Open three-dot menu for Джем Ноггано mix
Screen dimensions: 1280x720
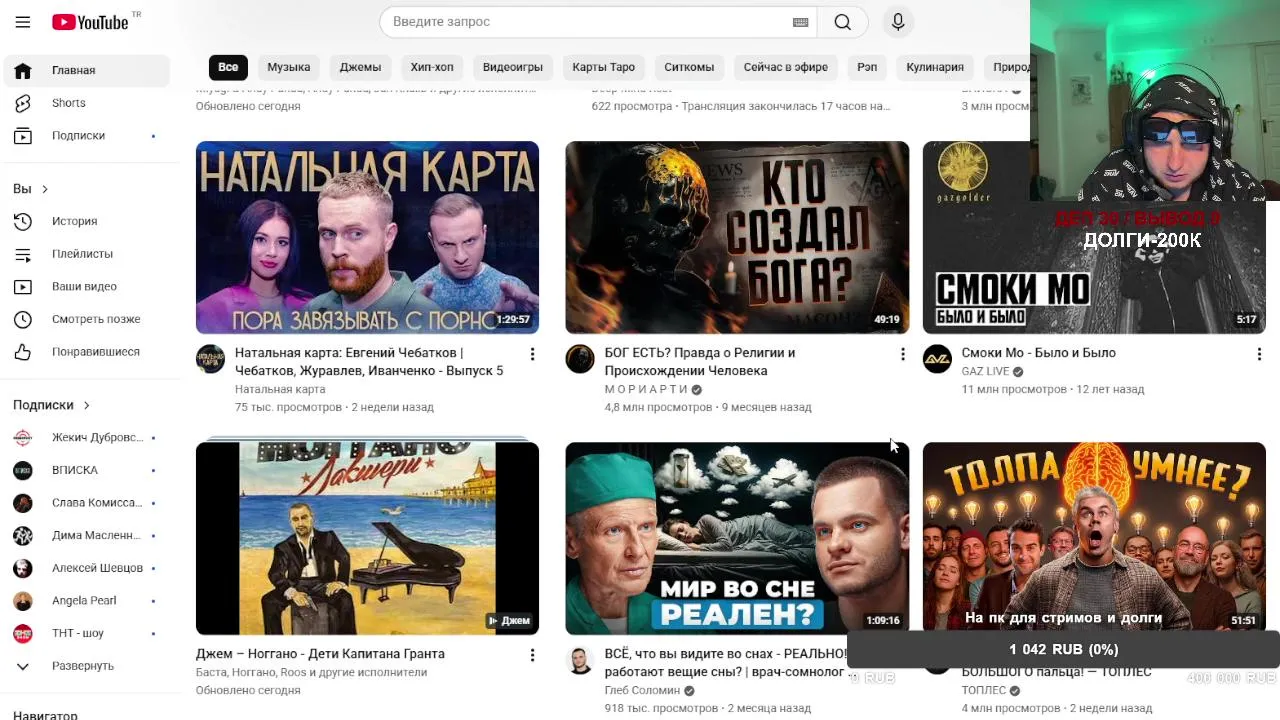point(532,655)
